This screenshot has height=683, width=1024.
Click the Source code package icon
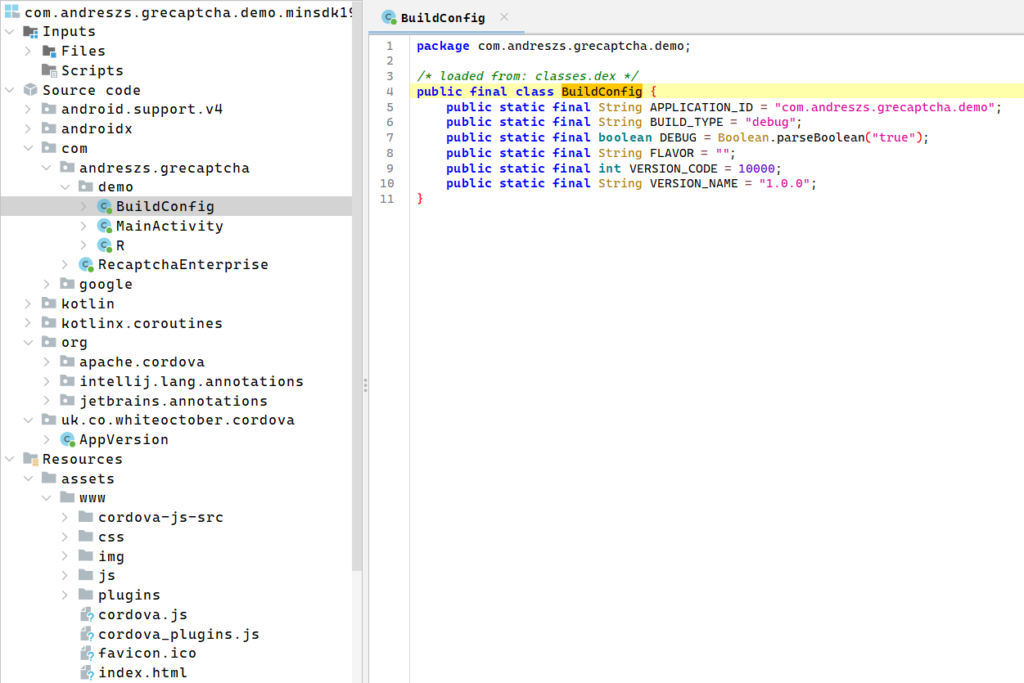click(x=31, y=90)
